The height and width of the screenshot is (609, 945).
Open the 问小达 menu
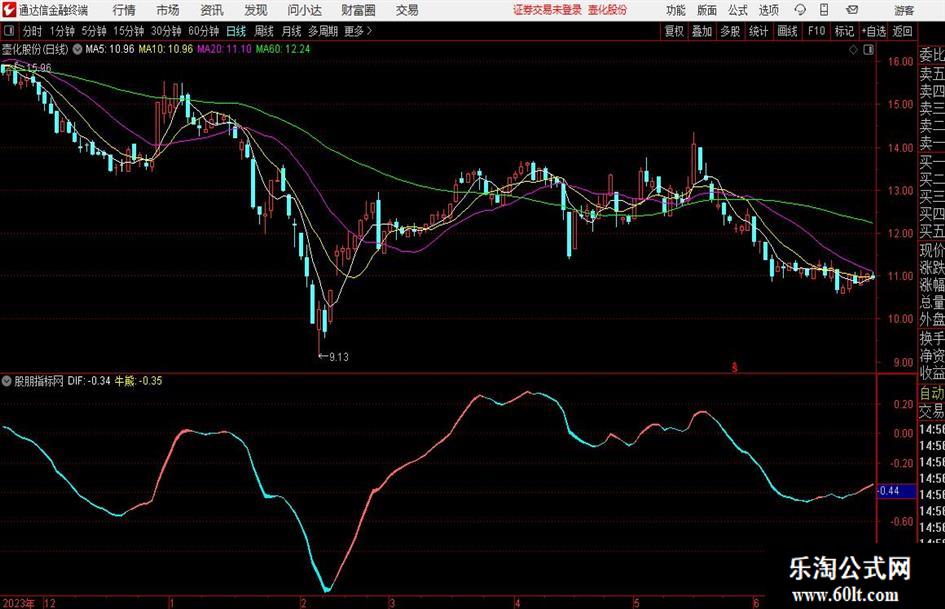tap(304, 10)
